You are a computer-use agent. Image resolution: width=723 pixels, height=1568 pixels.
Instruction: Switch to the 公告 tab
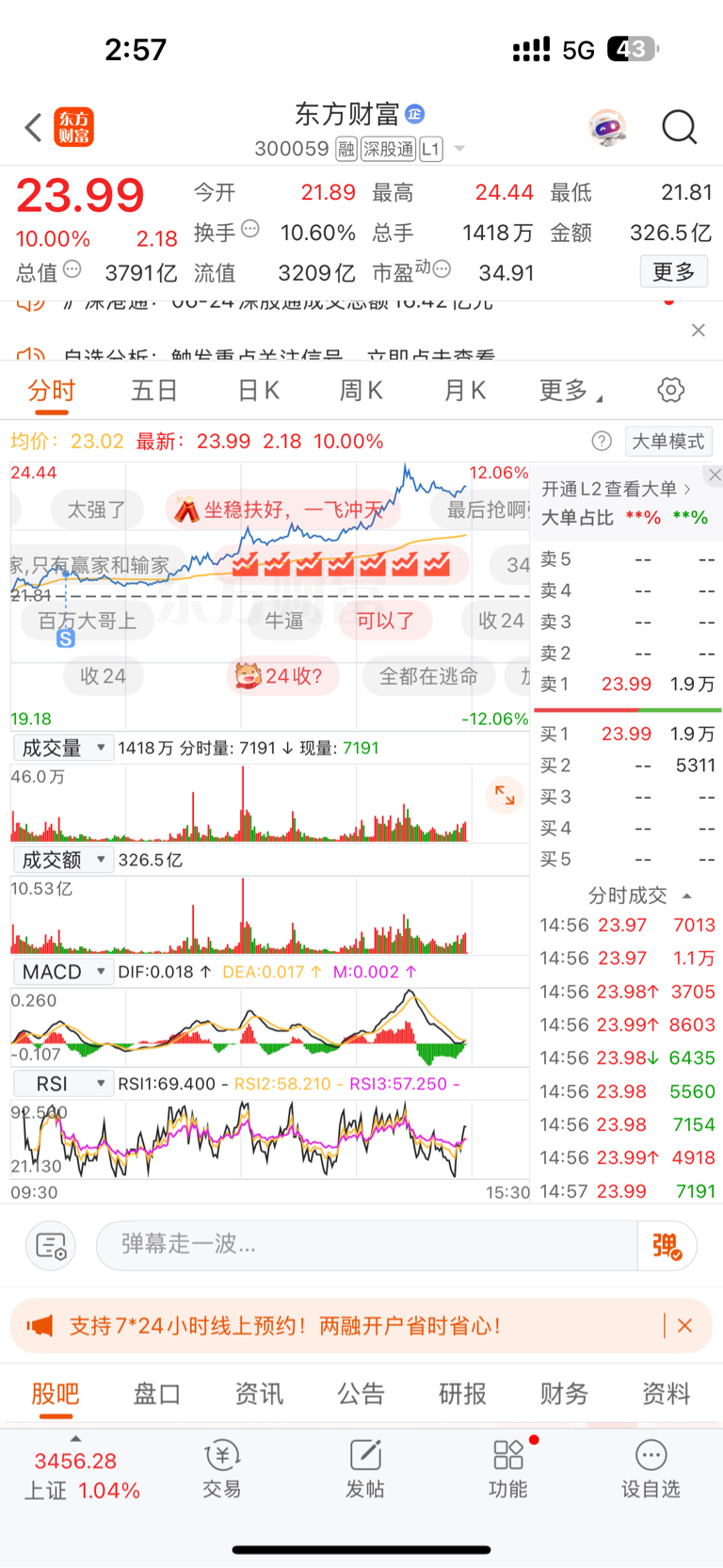tap(361, 1394)
